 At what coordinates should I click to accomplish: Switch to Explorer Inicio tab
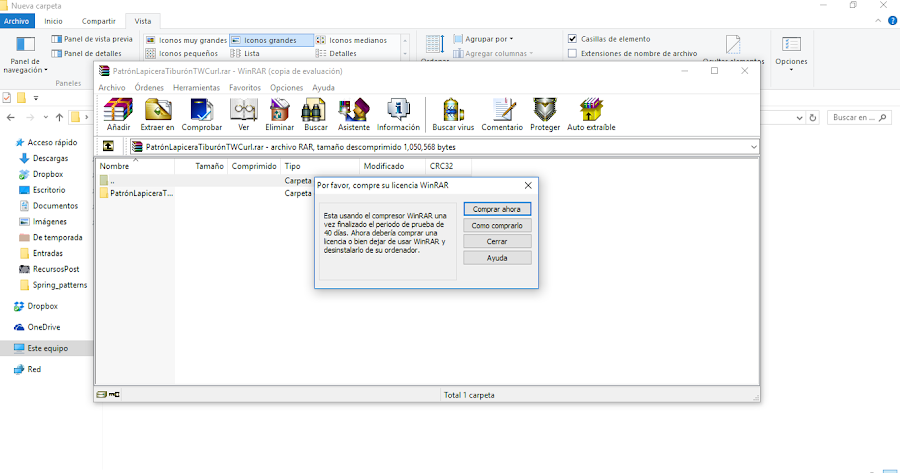(53, 21)
